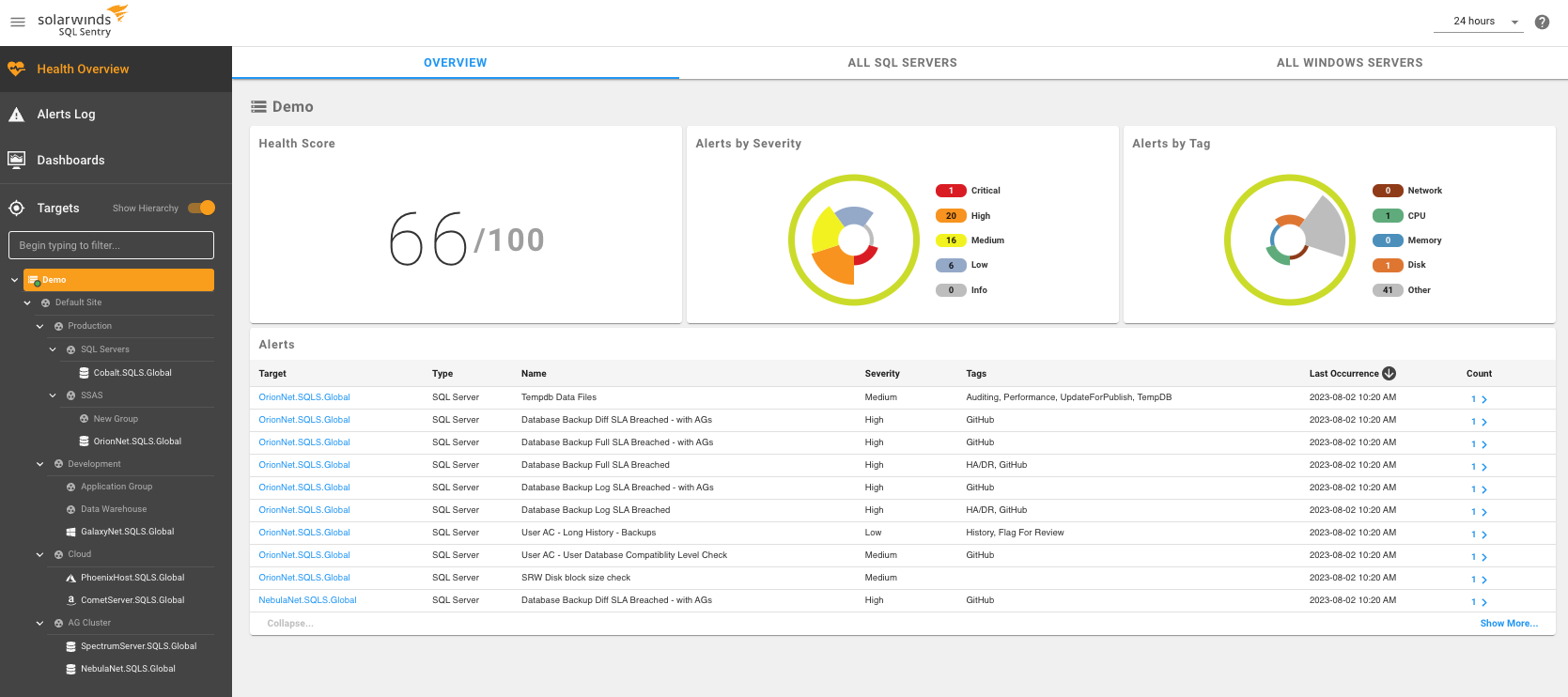Click the Low severity badge showing 6
This screenshot has width=1568, height=697.
[951, 265]
